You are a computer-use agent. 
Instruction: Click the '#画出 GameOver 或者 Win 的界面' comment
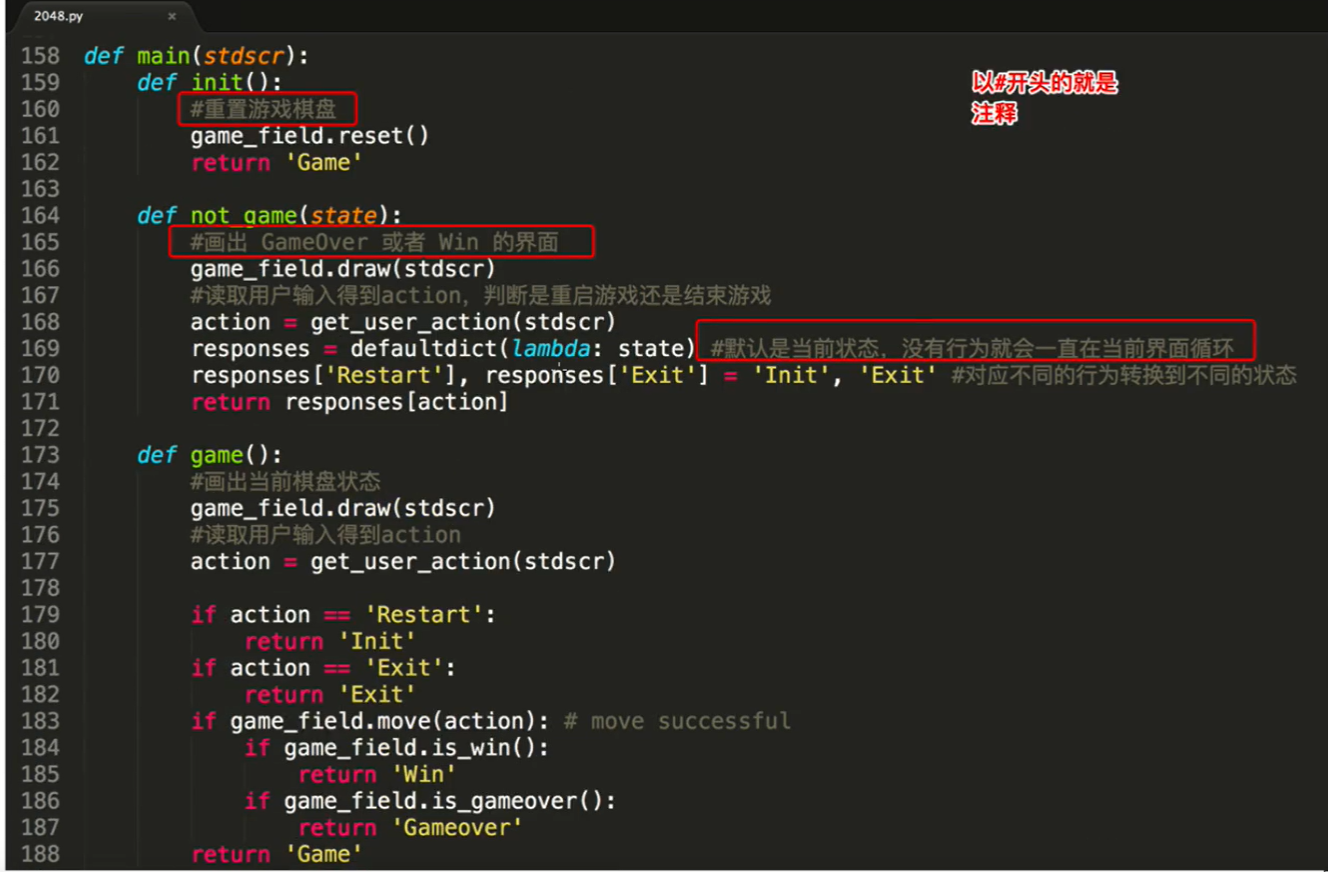(x=375, y=242)
